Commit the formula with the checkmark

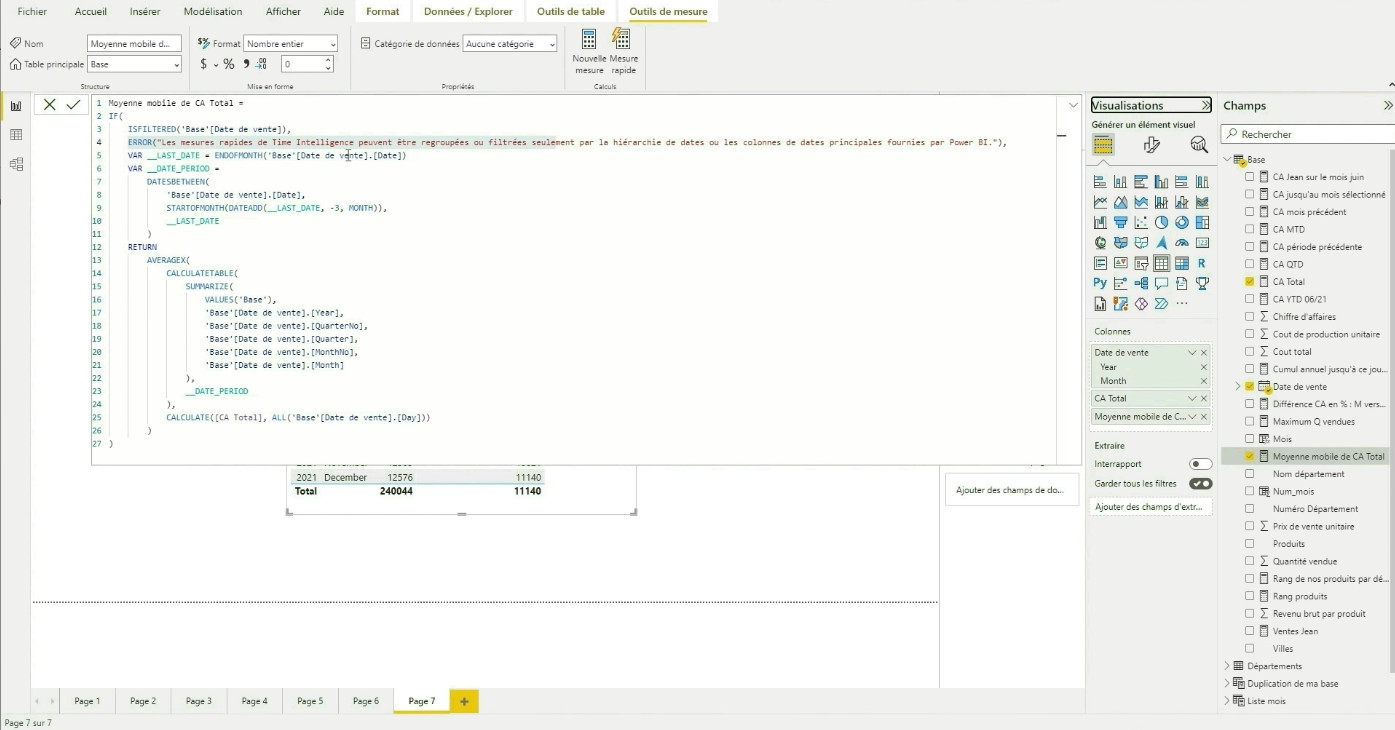(x=73, y=104)
